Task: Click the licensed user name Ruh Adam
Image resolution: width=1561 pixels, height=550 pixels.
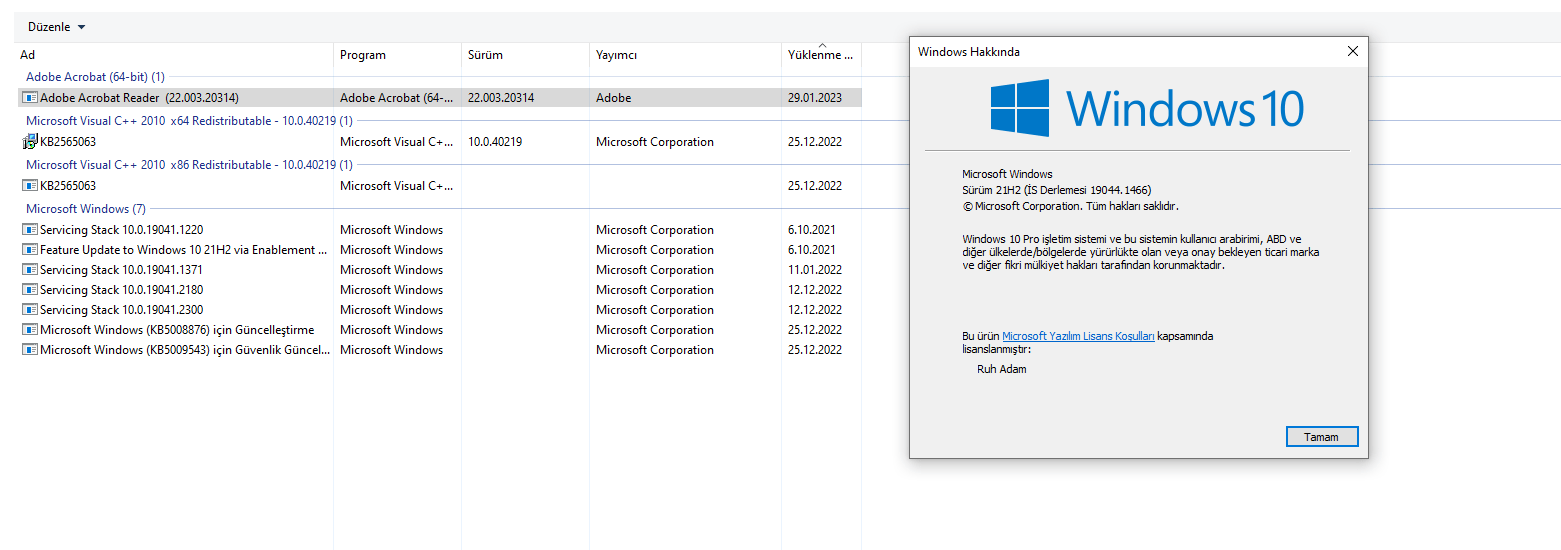Action: pos(1001,369)
